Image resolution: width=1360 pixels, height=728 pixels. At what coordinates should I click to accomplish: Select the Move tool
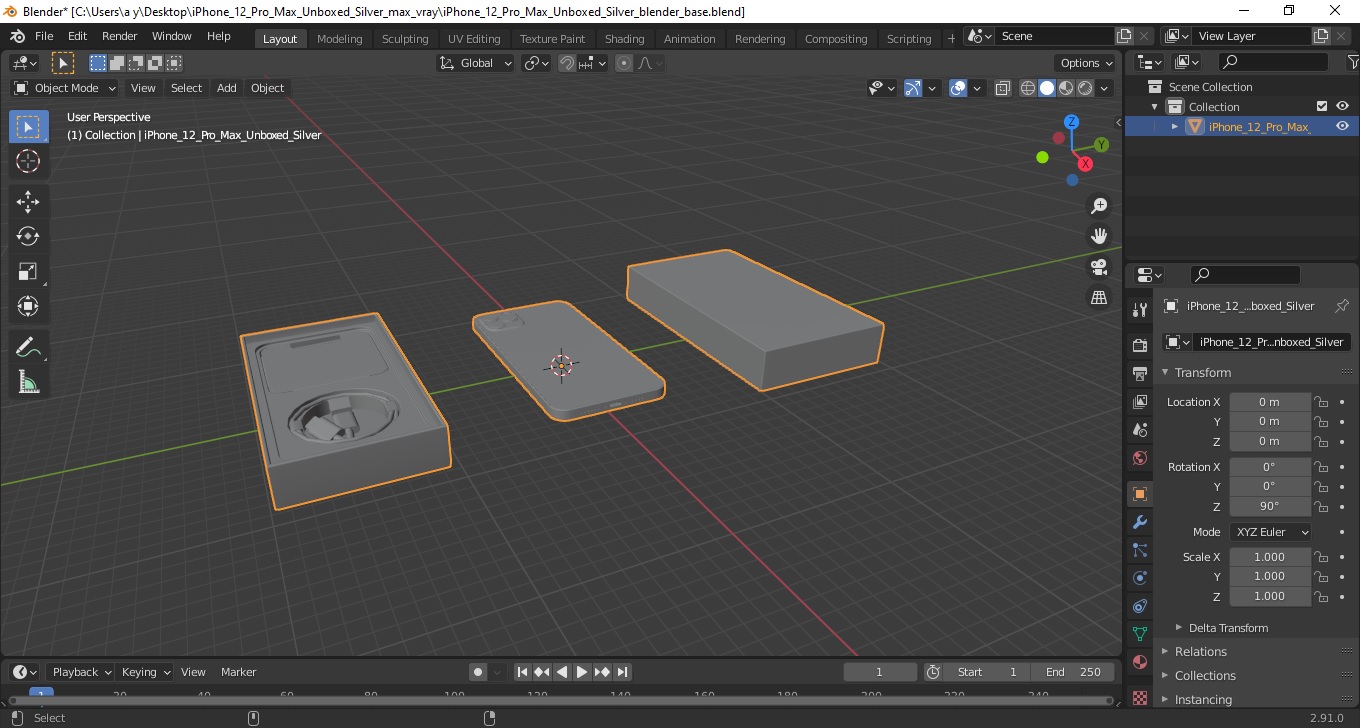28,202
